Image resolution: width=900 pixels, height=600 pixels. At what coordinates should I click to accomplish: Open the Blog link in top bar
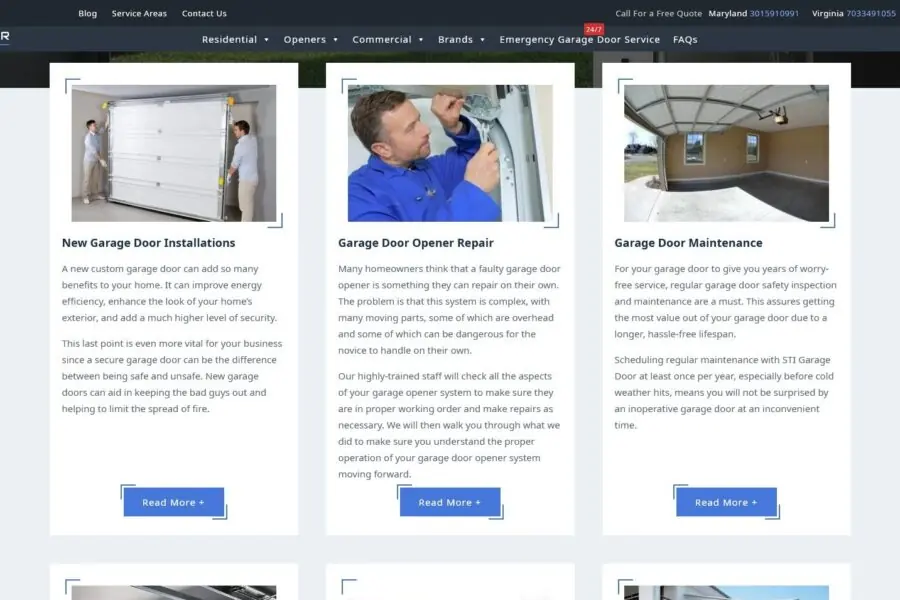(88, 14)
